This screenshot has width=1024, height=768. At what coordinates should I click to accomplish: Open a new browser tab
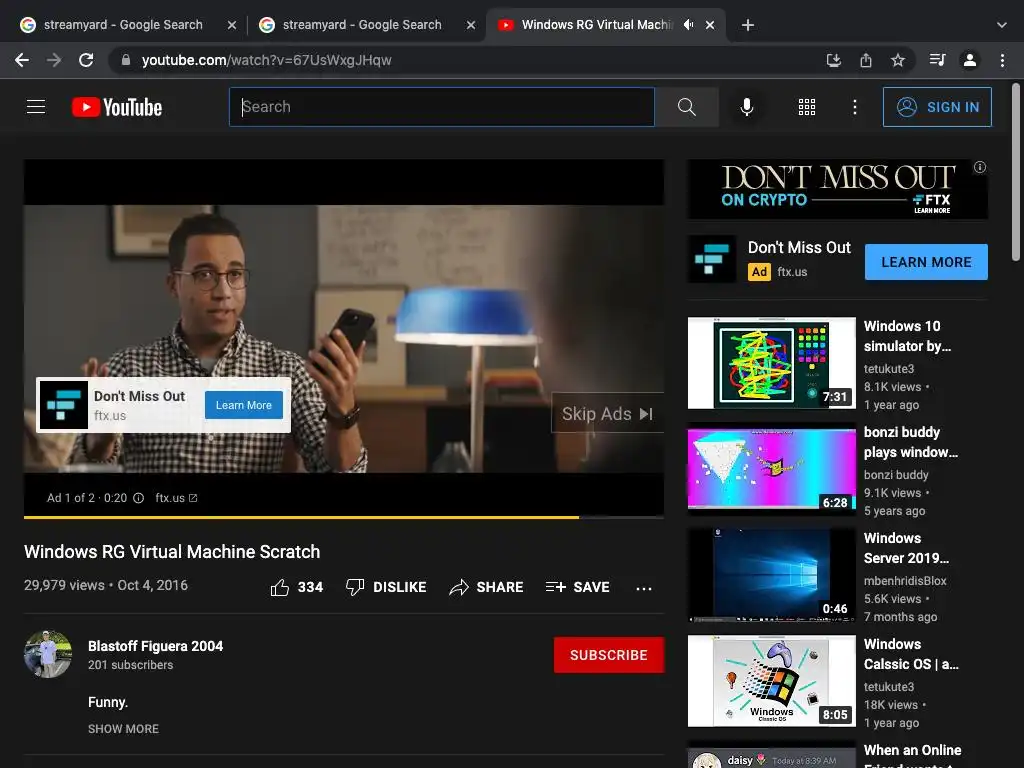pos(748,25)
